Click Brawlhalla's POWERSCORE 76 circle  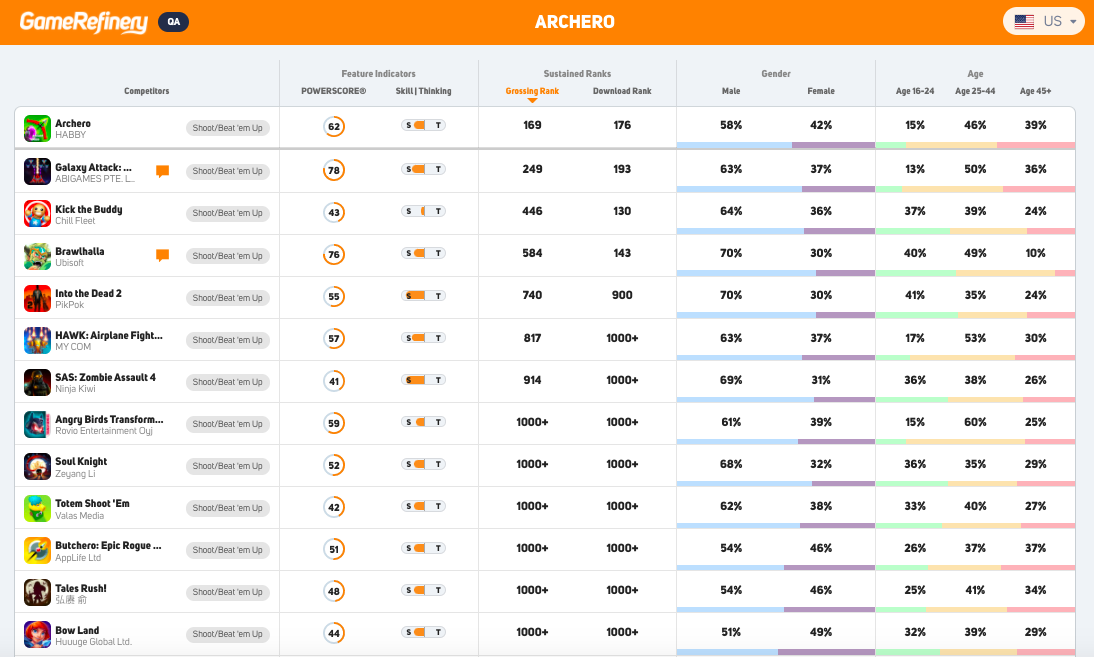(334, 254)
